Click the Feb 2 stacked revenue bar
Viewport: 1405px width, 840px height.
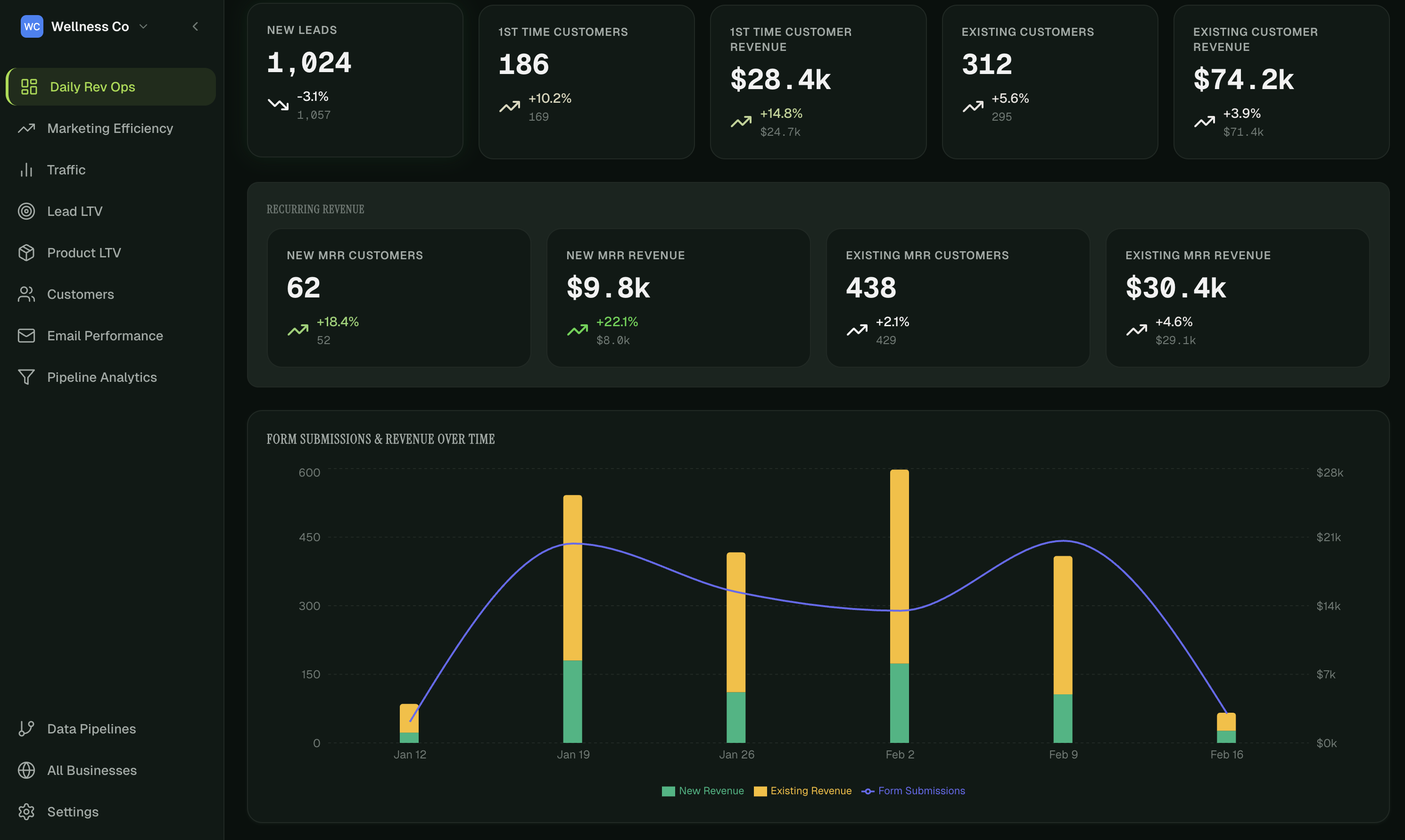point(899,606)
